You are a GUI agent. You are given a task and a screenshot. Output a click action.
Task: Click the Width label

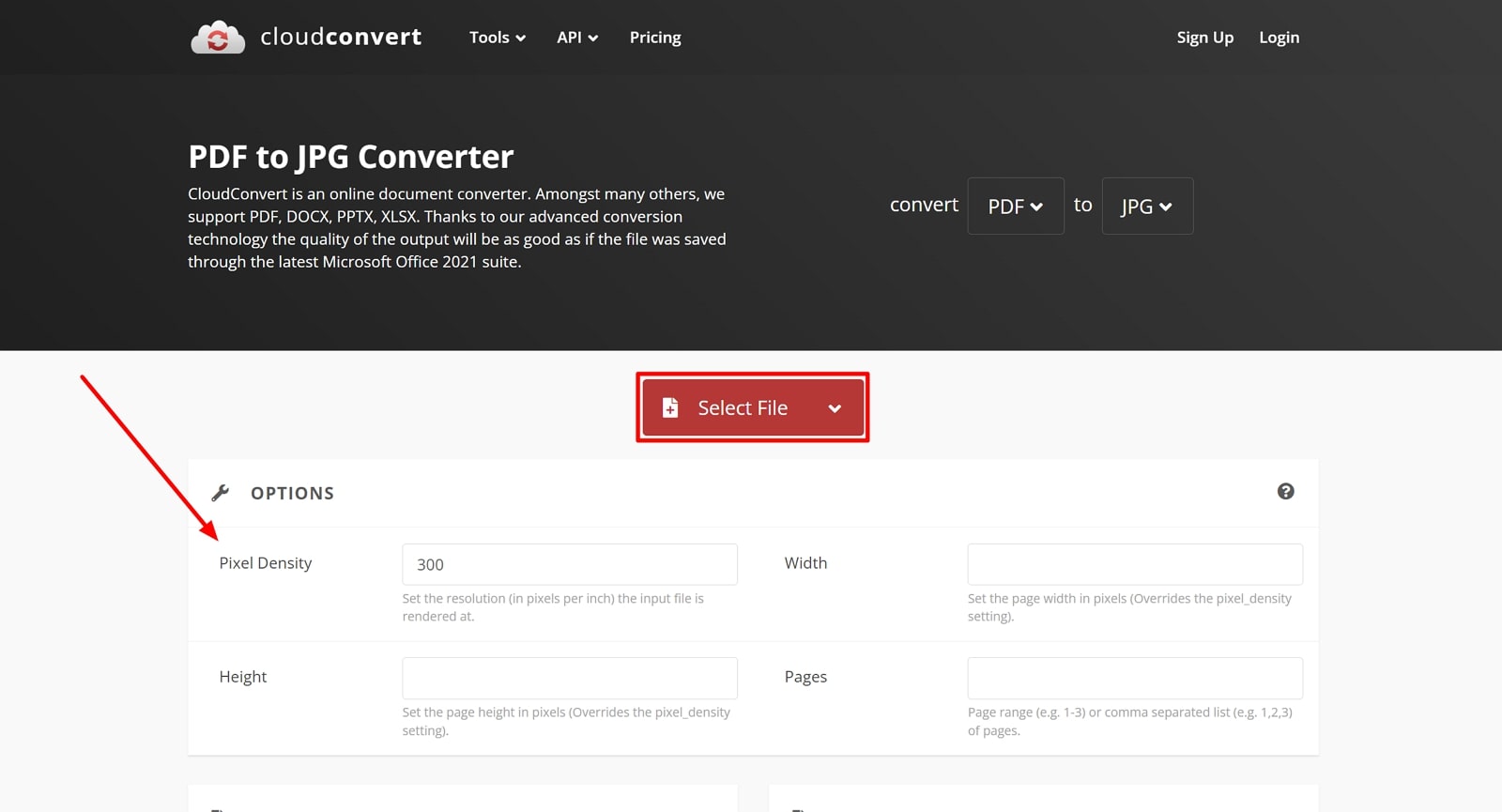[x=805, y=563]
